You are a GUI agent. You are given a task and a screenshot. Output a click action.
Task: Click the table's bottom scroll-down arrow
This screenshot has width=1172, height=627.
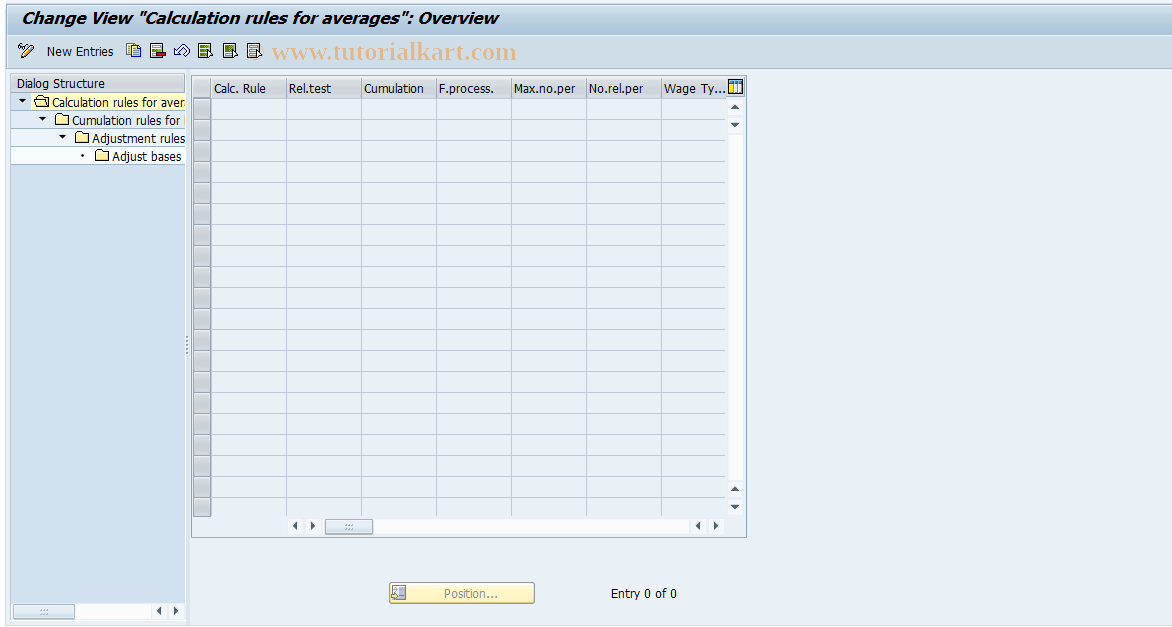point(735,507)
